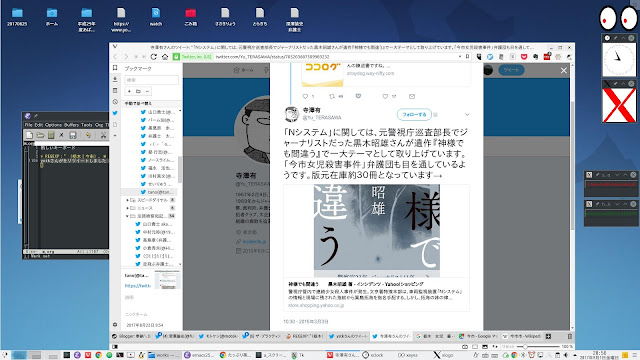This screenshot has width=640, height=360.
Task: Open the History panel clock icon
Action: [x=115, y=102]
